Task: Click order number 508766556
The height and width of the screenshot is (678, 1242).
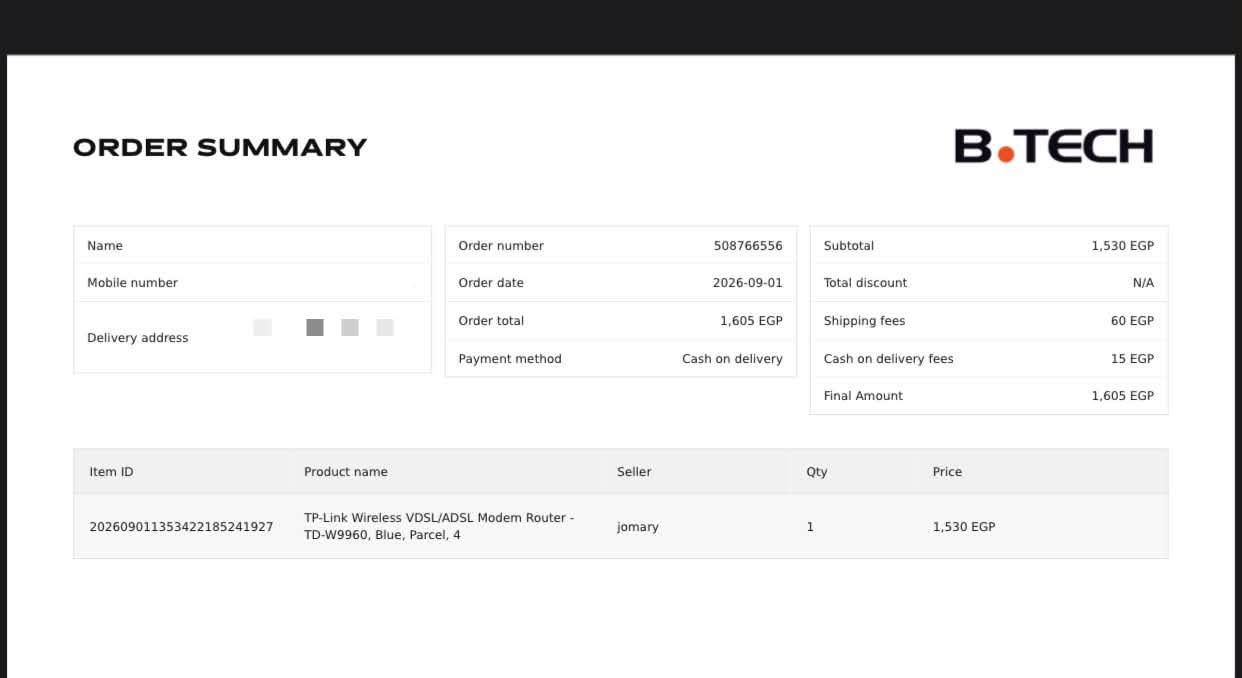Action: click(x=748, y=246)
